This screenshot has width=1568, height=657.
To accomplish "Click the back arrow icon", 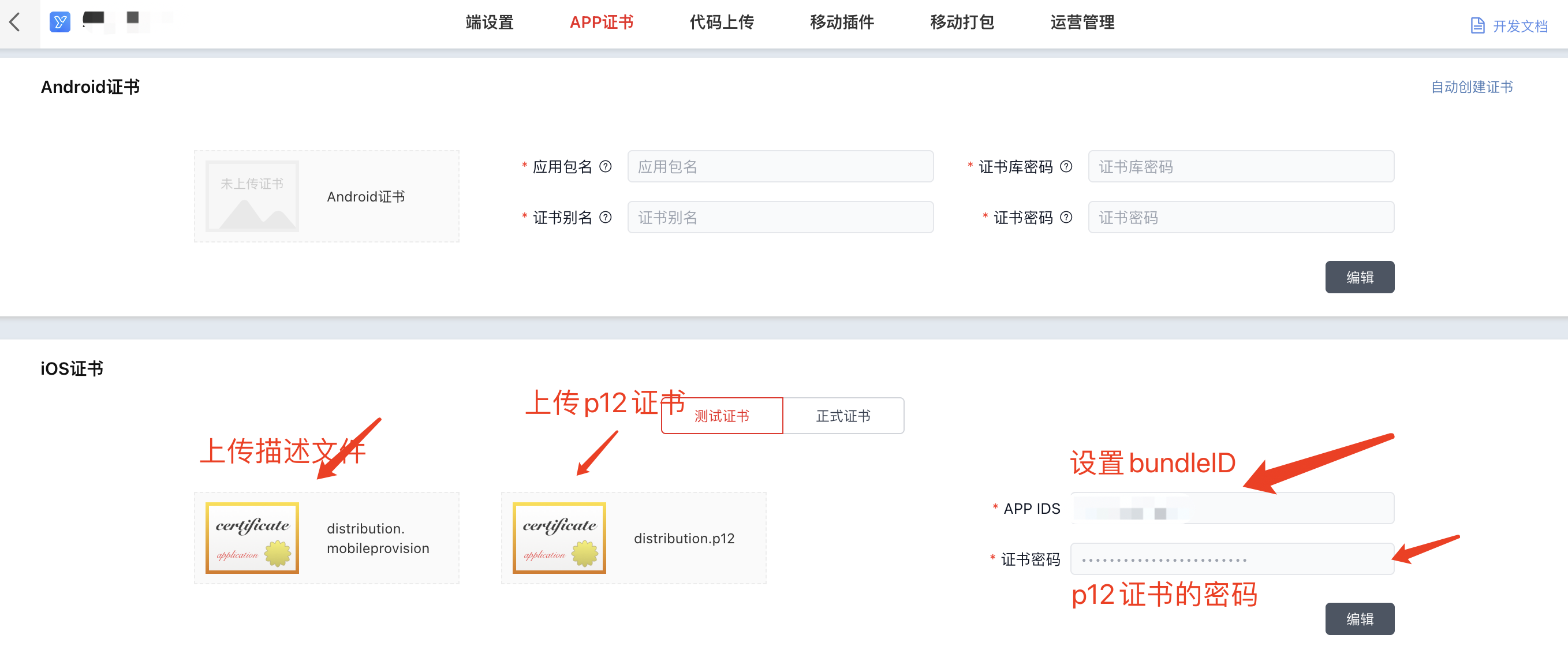I will click(15, 22).
